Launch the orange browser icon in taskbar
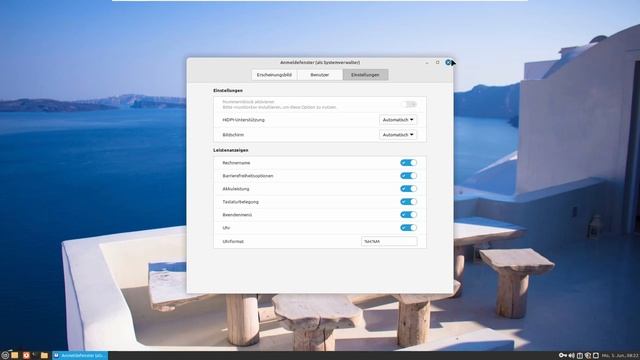This screenshot has height=360, width=640. pos(26,356)
